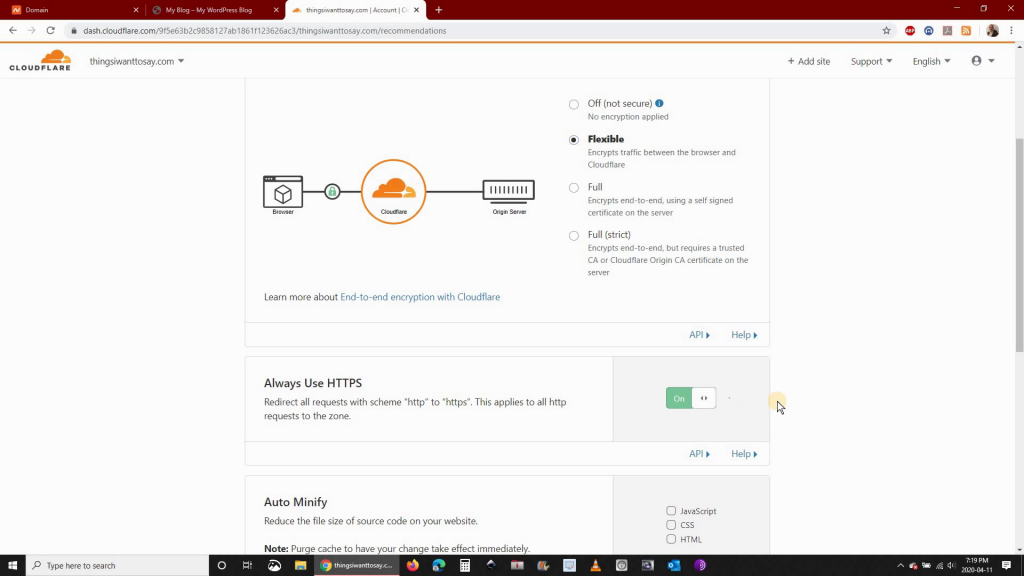Select the Off (not secure) SSL option
1024x576 pixels.
[573, 104]
